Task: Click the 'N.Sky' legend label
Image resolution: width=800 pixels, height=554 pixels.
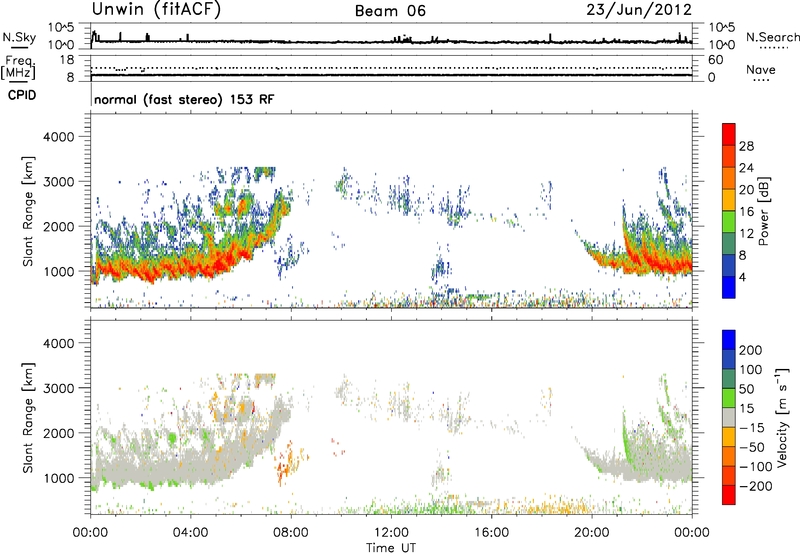Action: click(x=19, y=37)
